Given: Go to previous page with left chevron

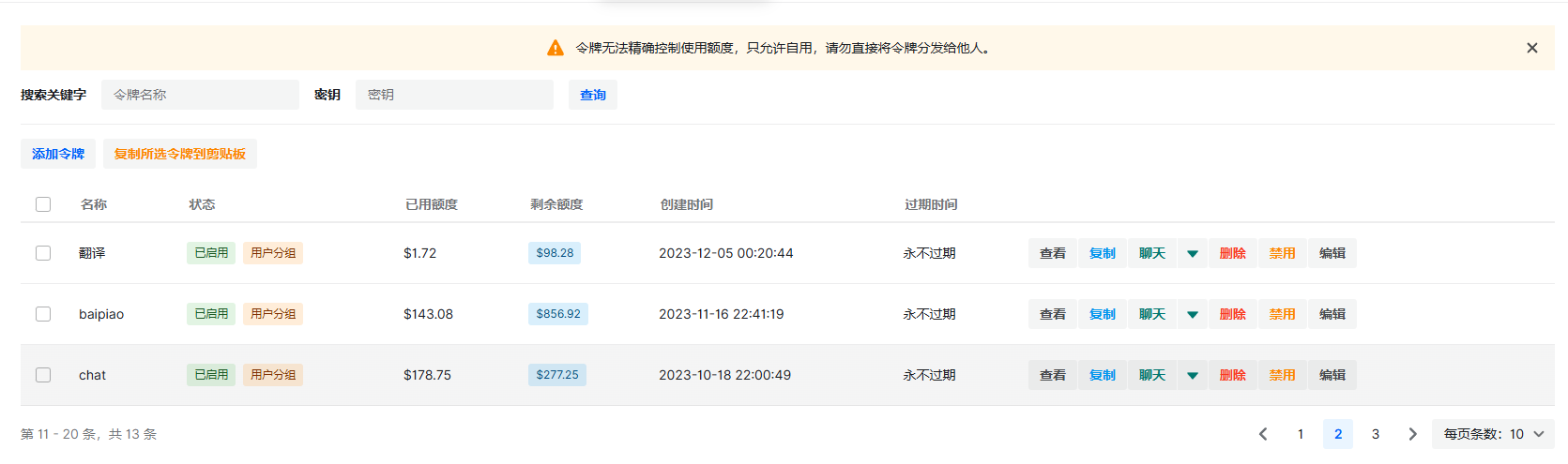Looking at the screenshot, I should click(x=1263, y=434).
